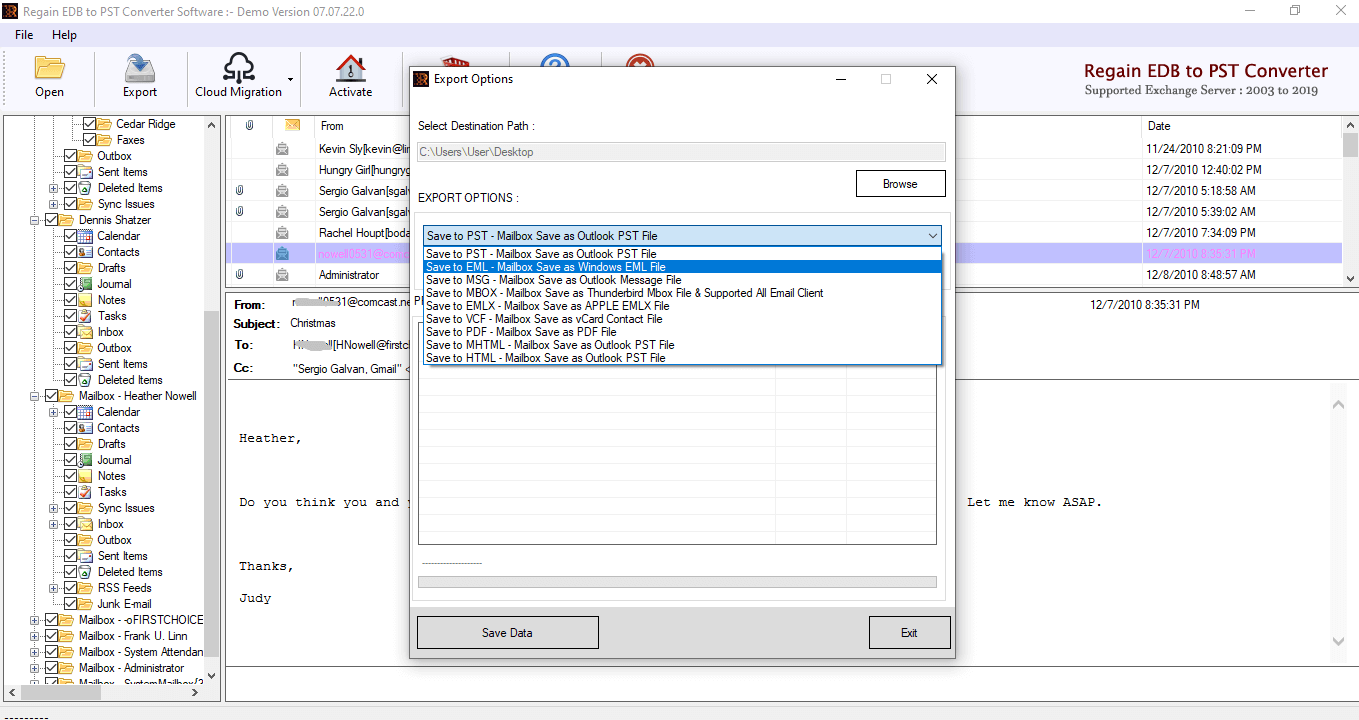
Task: Click the Dennis Shatzer mailbox folder icon
Action: pyautogui.click(x=67, y=220)
